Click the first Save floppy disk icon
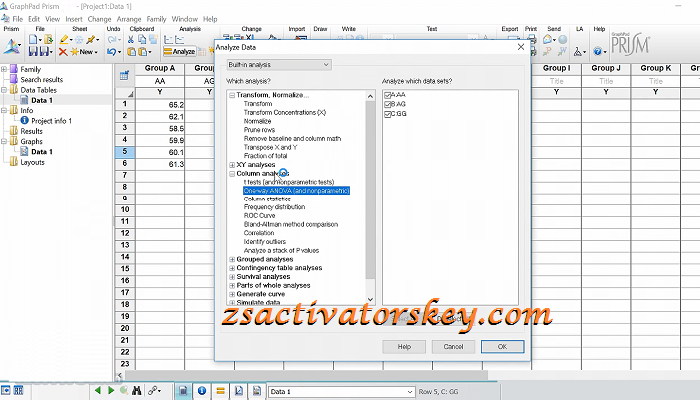The image size is (700, 400). pyautogui.click(x=33, y=52)
